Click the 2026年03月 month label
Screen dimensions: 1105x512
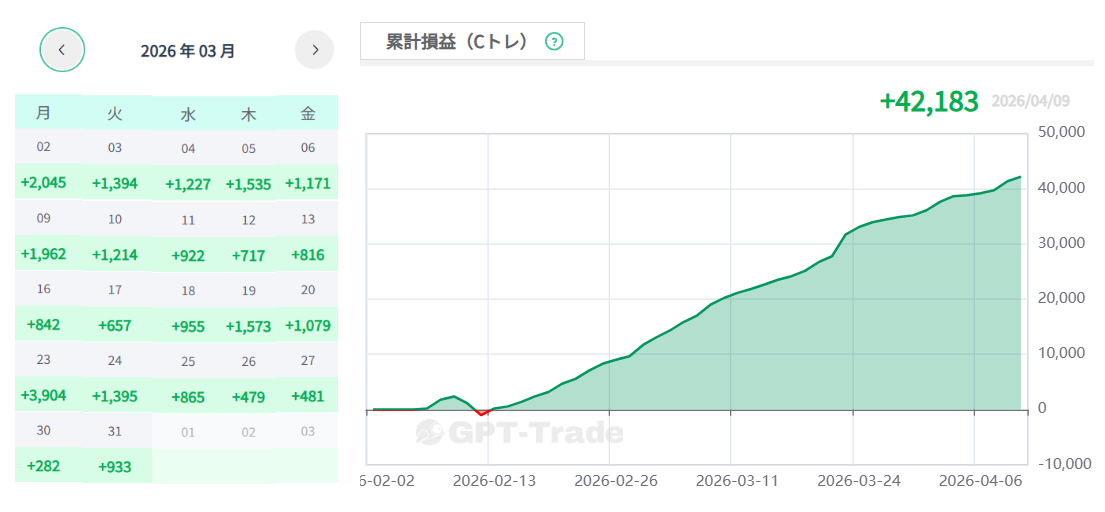click(188, 51)
